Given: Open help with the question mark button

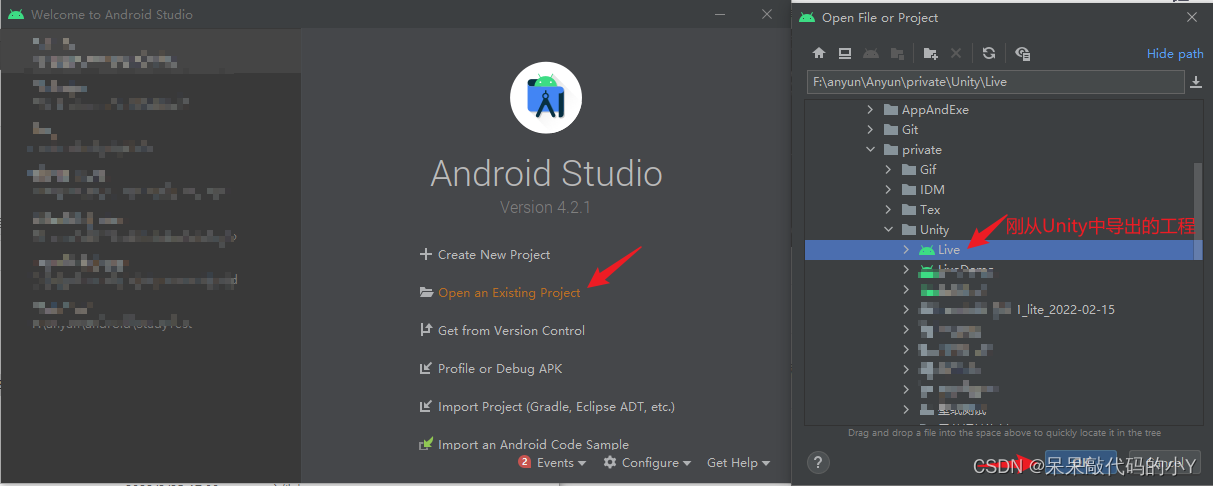Looking at the screenshot, I should (818, 462).
